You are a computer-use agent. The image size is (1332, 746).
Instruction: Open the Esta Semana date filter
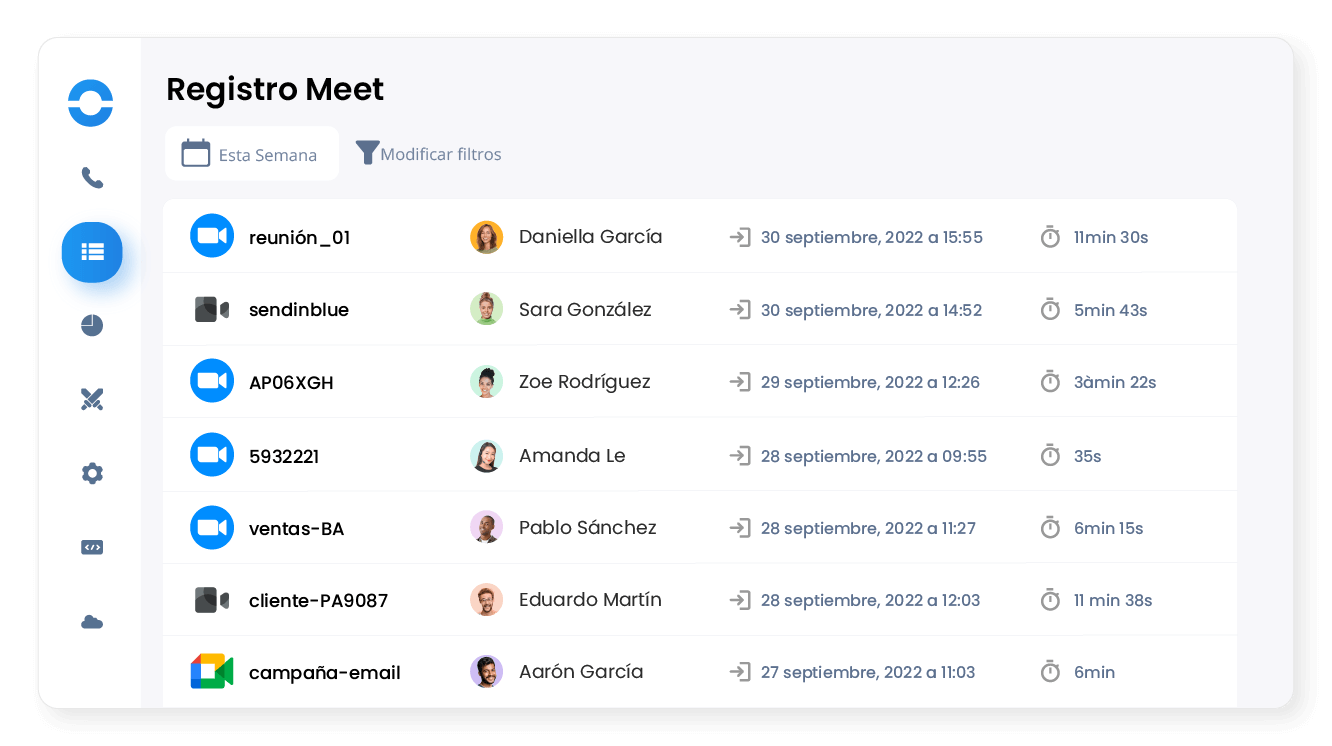252,154
